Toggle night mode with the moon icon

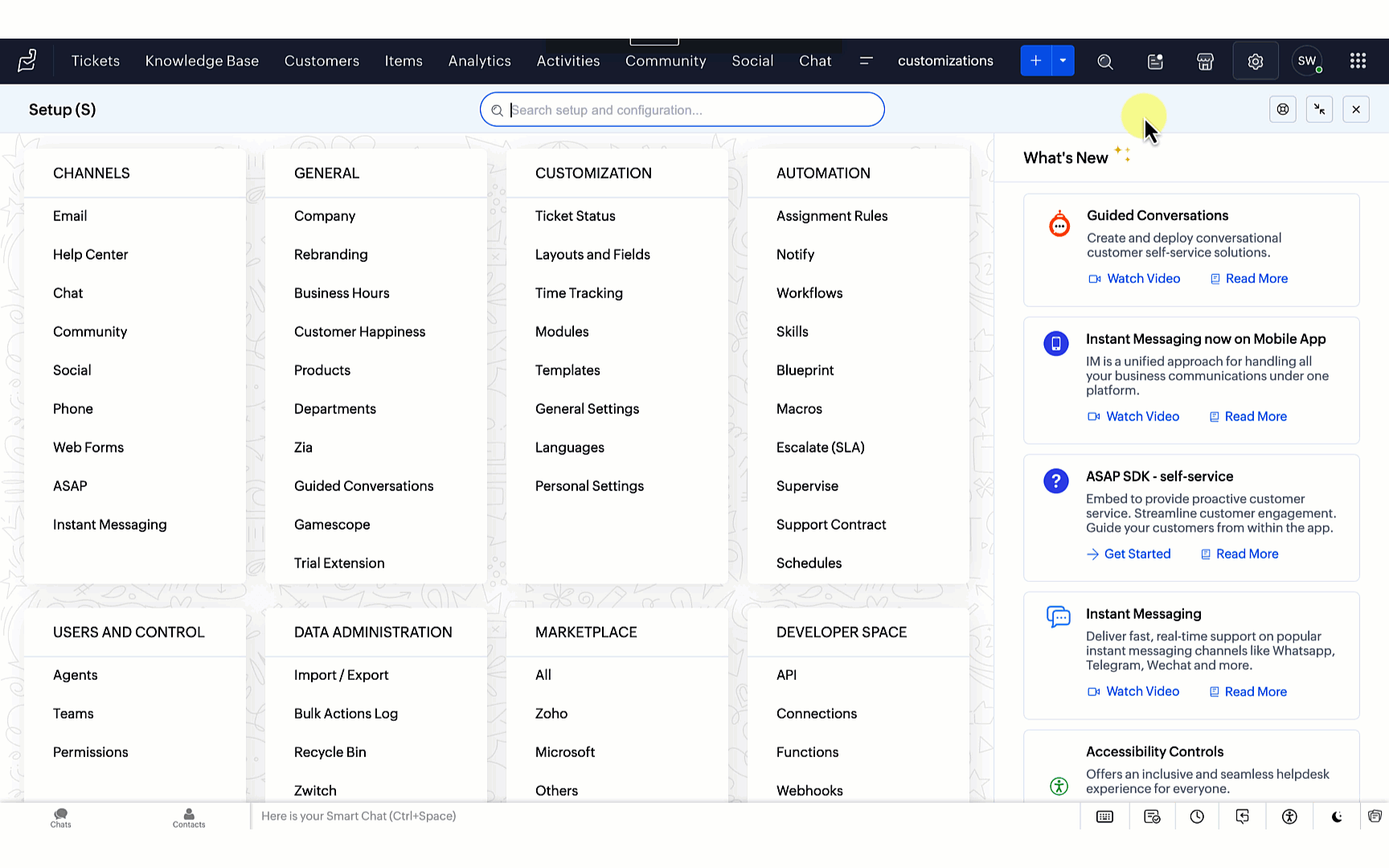point(1337,817)
